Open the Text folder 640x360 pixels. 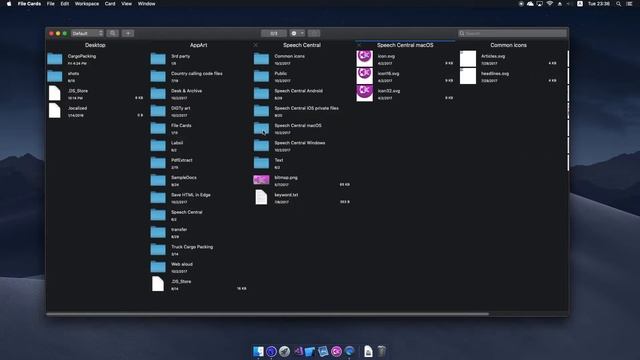[x=261, y=163]
